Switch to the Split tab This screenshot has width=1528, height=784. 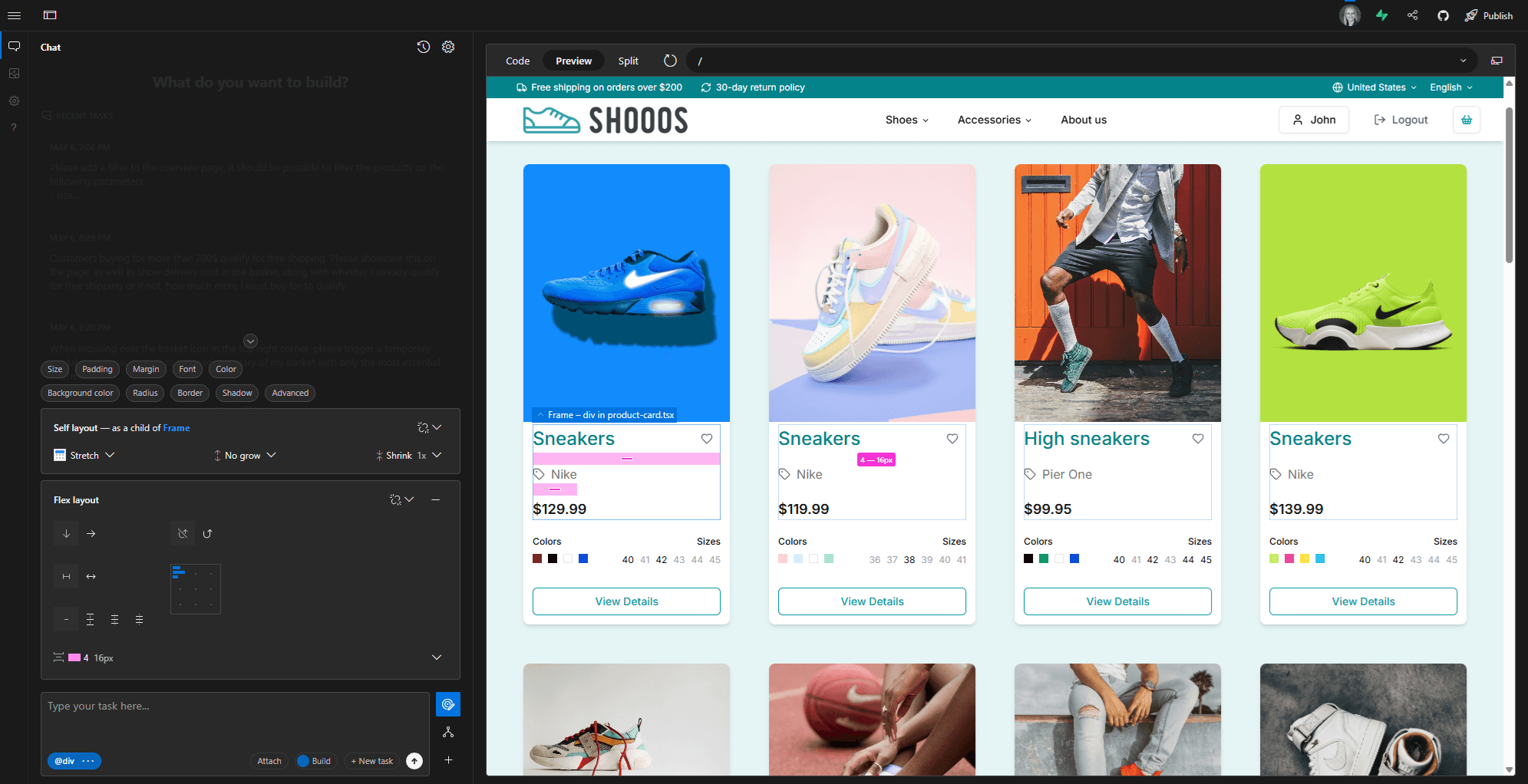click(x=628, y=61)
